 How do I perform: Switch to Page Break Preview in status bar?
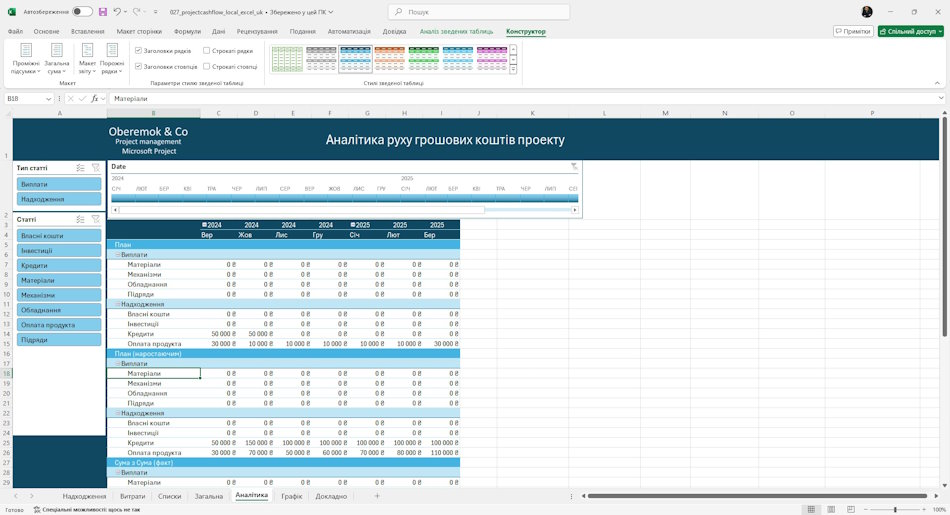(x=851, y=510)
